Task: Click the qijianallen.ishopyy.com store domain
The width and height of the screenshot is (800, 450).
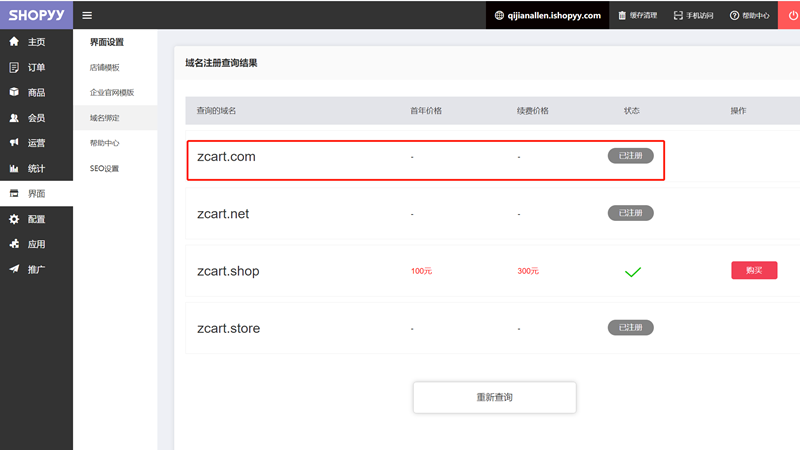Action: [548, 15]
